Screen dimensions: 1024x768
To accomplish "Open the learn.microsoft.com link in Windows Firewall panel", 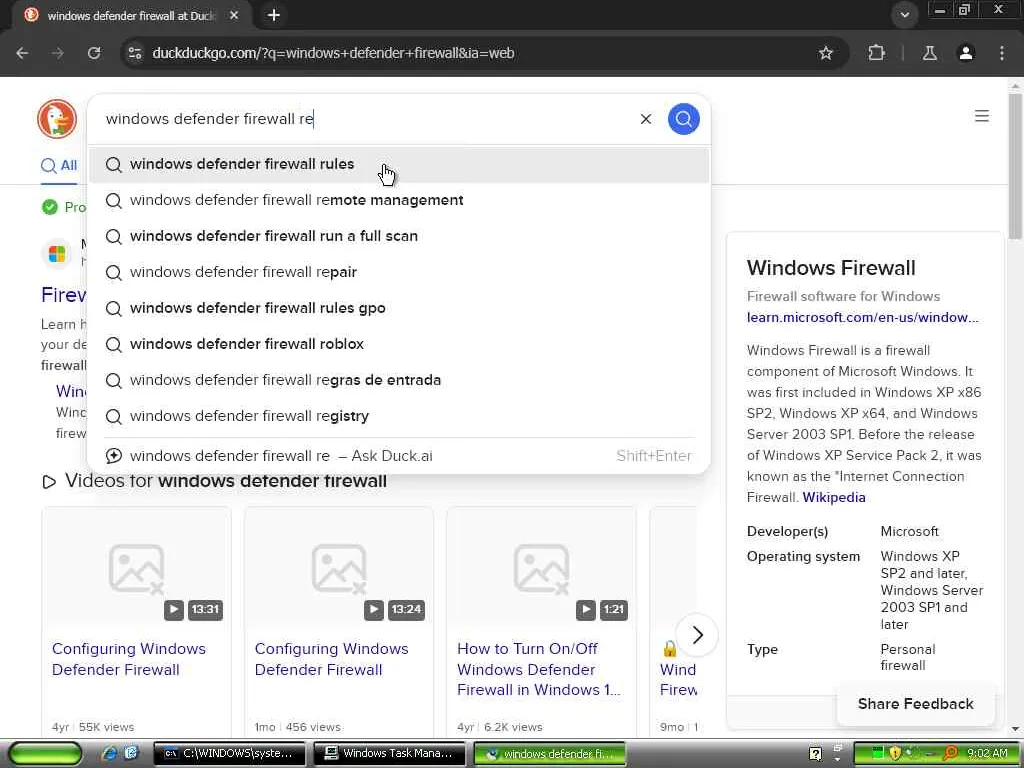I will click(x=863, y=317).
